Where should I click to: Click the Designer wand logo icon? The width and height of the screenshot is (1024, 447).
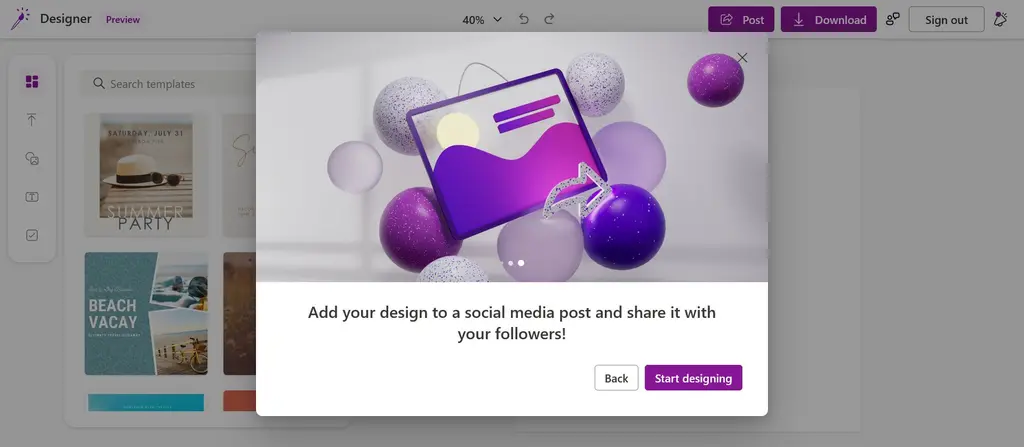20,19
